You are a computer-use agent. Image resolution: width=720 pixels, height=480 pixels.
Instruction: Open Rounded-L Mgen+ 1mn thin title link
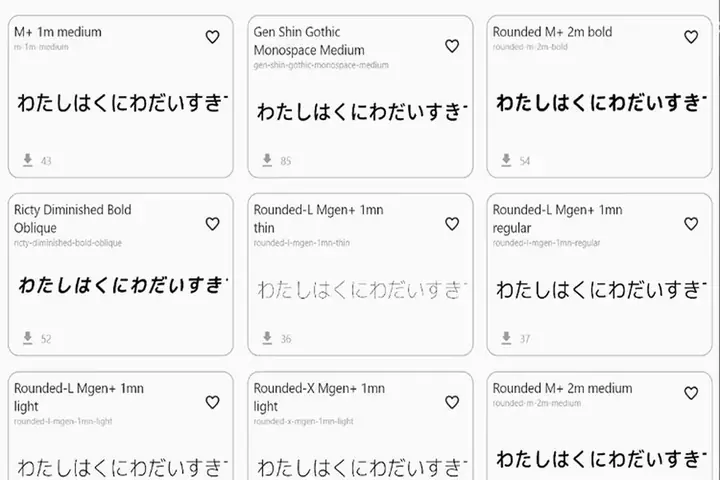pyautogui.click(x=318, y=219)
